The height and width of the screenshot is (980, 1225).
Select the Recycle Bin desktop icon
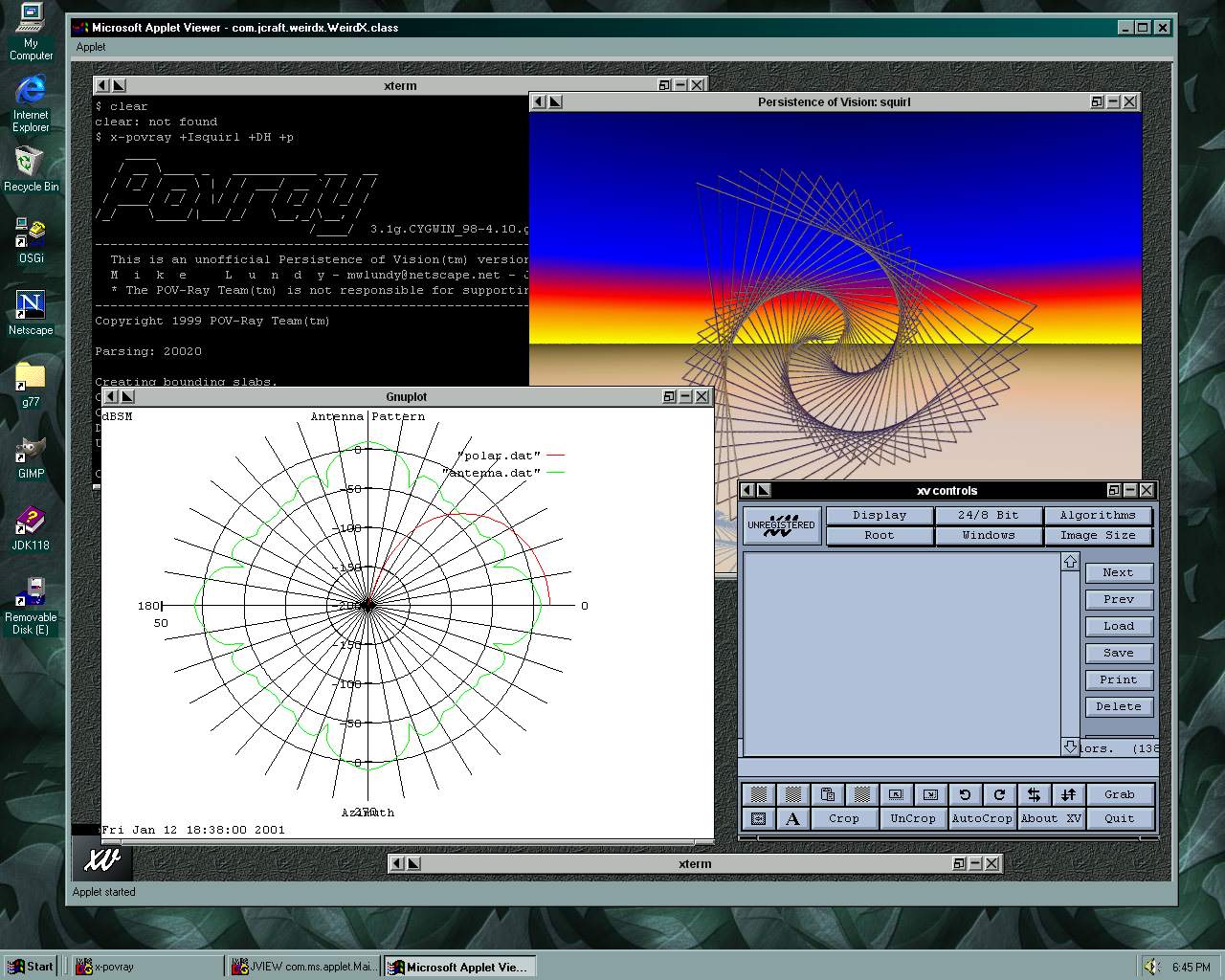click(31, 168)
